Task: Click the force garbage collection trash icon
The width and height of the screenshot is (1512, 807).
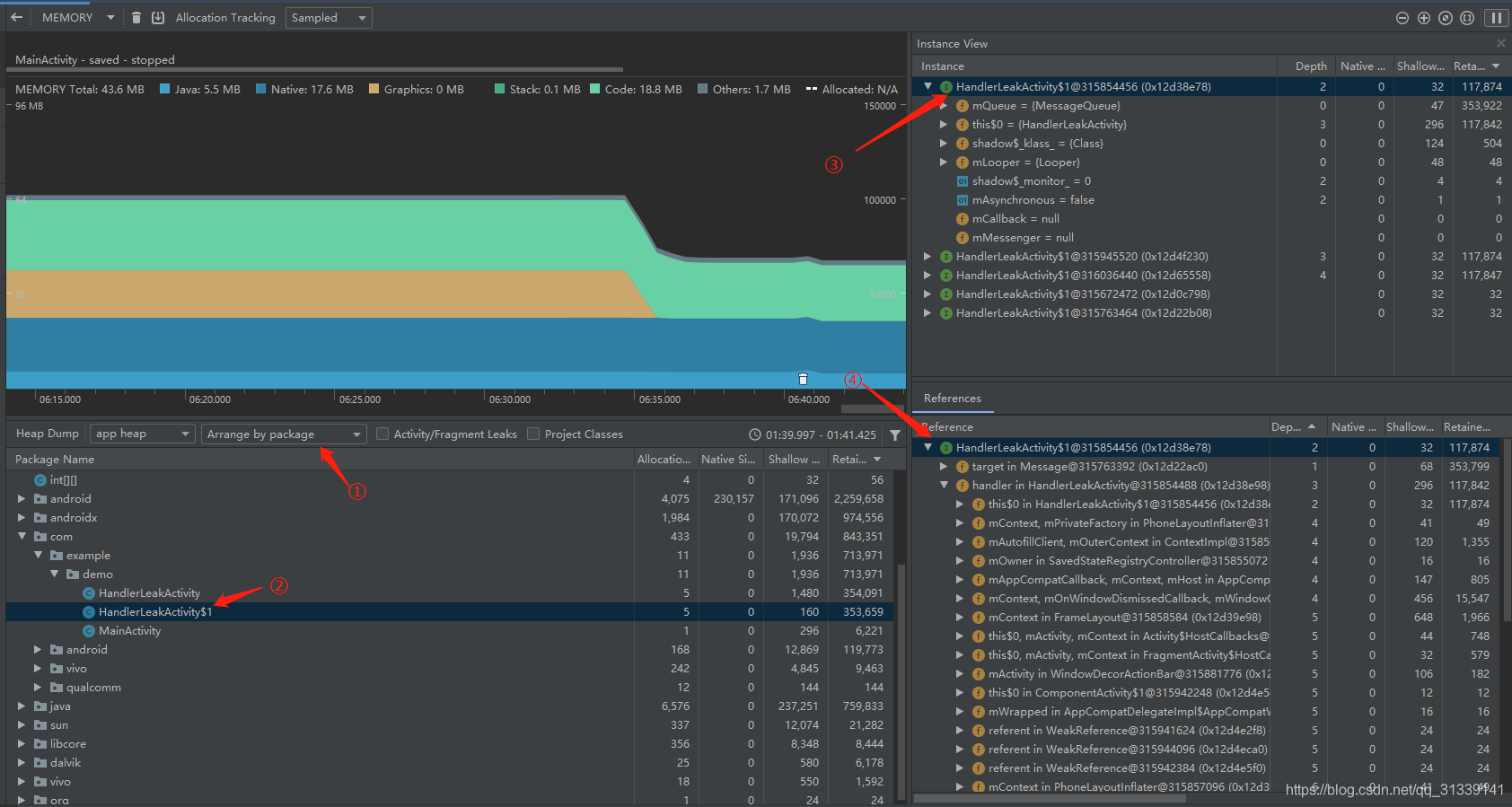Action: pyautogui.click(x=136, y=17)
